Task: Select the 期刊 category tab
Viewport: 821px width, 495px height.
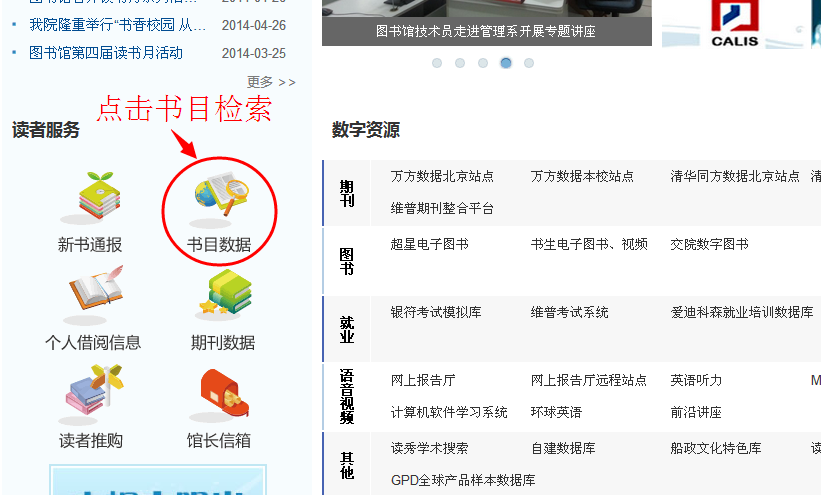Action: (x=347, y=193)
